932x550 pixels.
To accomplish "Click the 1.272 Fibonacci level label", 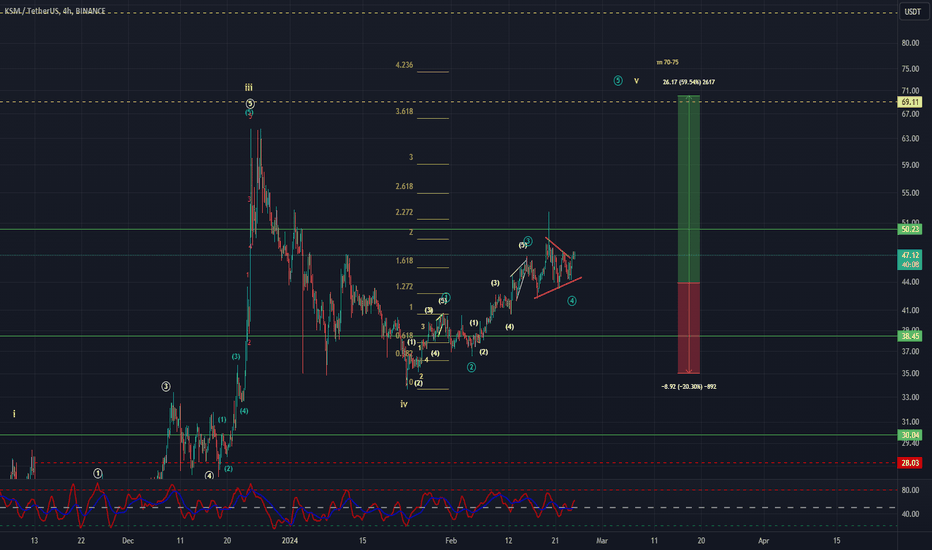I will pos(404,286).
